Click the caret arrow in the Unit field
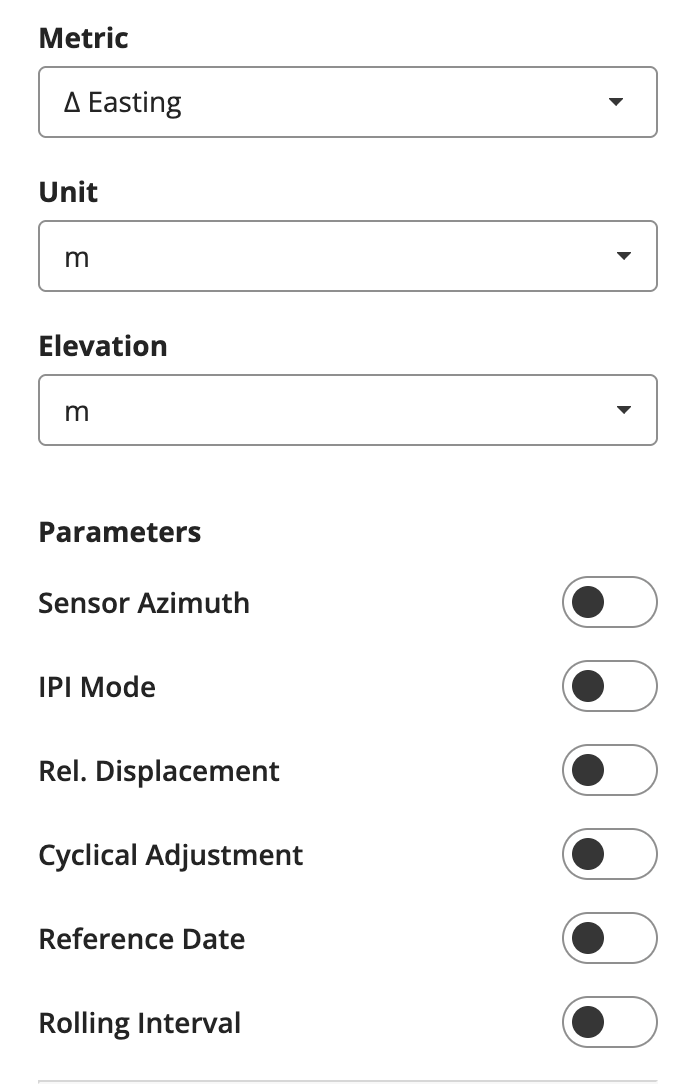Viewport: 674px width, 1090px height. [x=623, y=256]
